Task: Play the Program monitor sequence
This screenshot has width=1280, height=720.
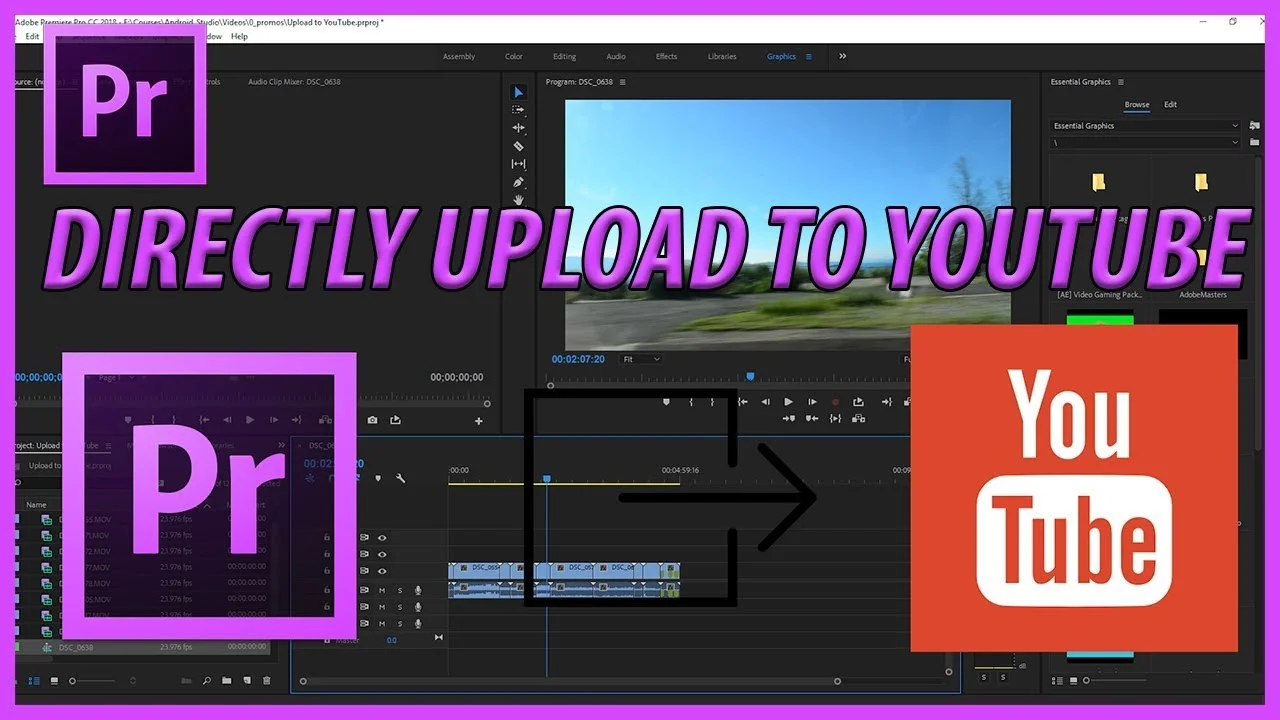Action: [788, 402]
